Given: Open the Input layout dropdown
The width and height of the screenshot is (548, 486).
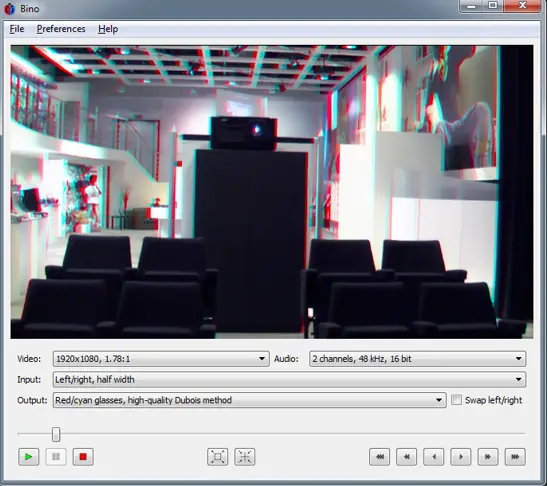Looking at the screenshot, I should click(x=289, y=379).
